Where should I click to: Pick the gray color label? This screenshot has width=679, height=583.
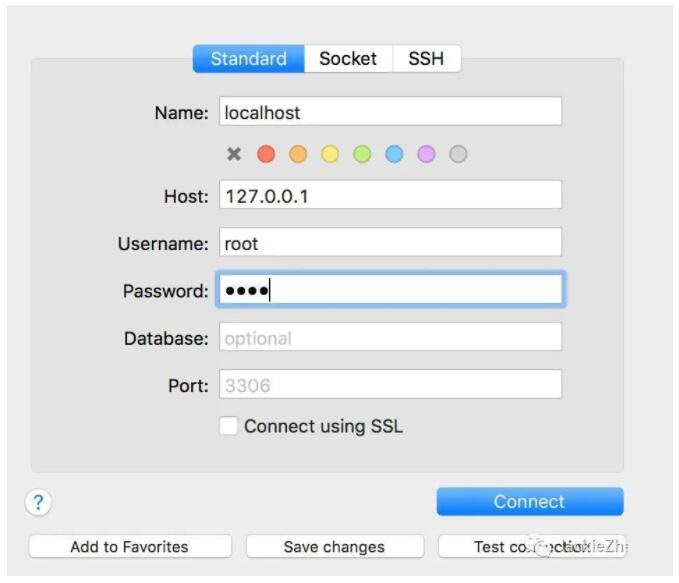coord(458,154)
